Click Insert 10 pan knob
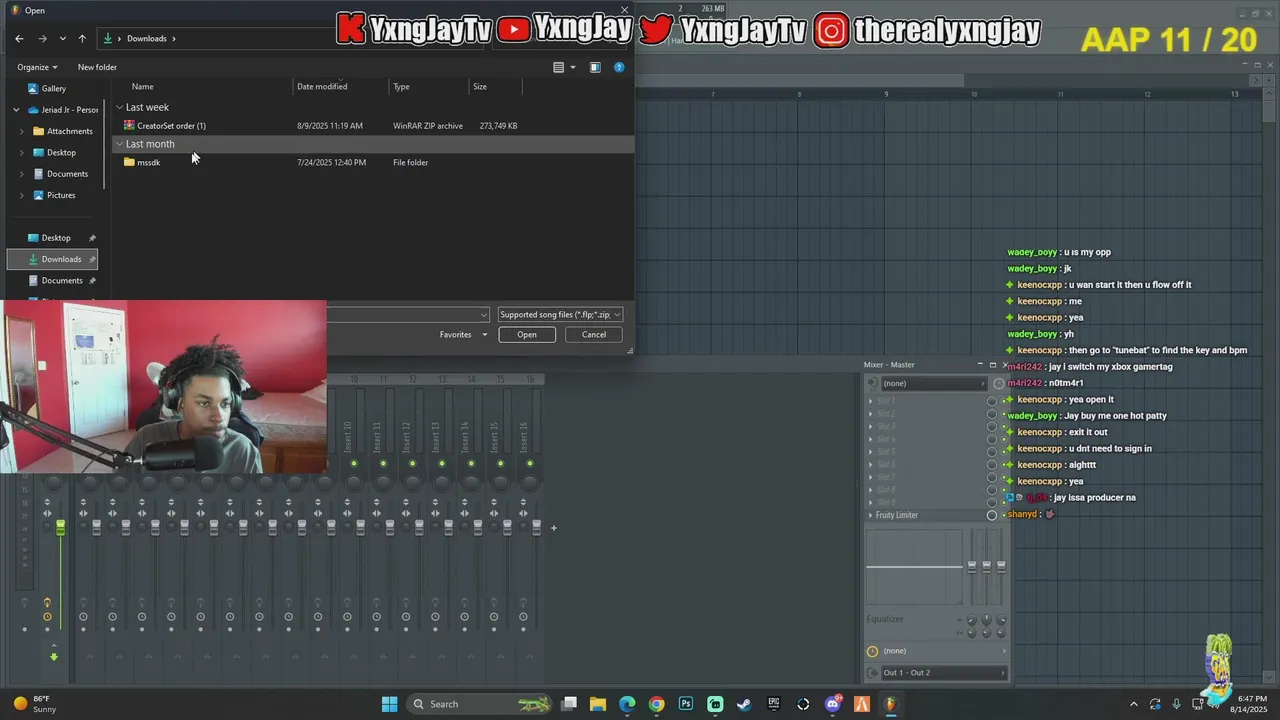This screenshot has width=1280, height=720. (354, 482)
